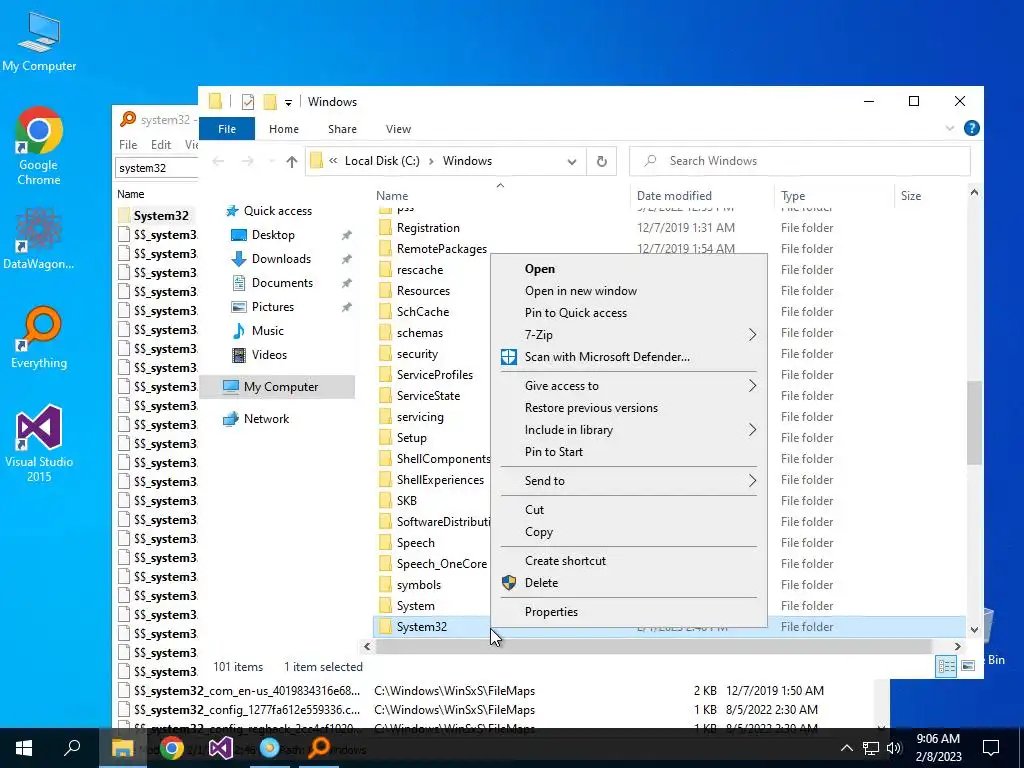The width and height of the screenshot is (1024, 768).
Task: Click New folder quick access toolbar icon
Action: click(x=270, y=102)
